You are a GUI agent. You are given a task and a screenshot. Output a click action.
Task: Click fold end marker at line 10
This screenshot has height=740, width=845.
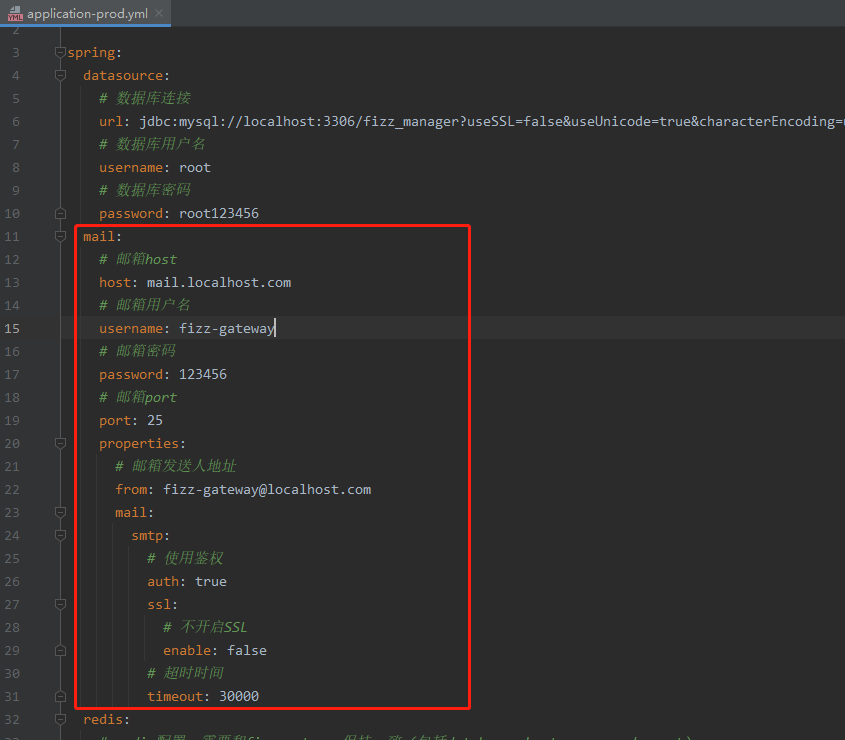click(60, 213)
